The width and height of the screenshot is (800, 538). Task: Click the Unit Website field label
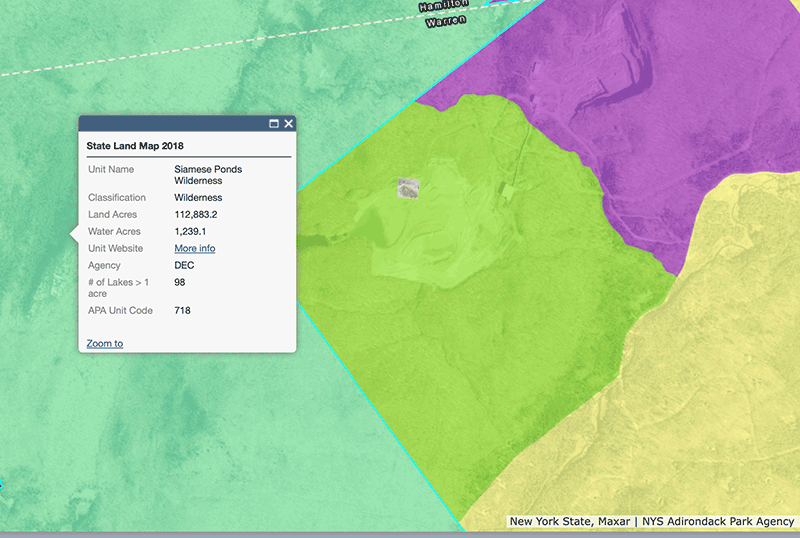tap(115, 248)
